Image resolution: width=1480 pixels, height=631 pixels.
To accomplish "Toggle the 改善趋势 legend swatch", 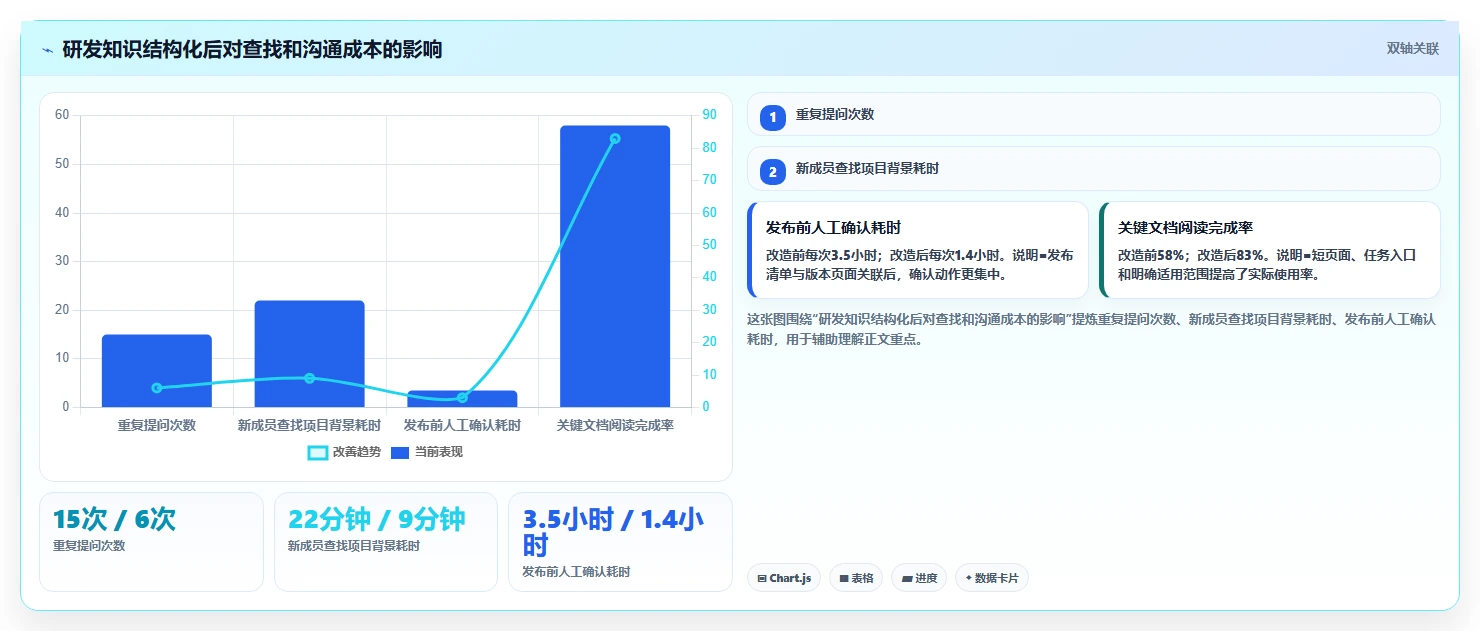I will (318, 452).
